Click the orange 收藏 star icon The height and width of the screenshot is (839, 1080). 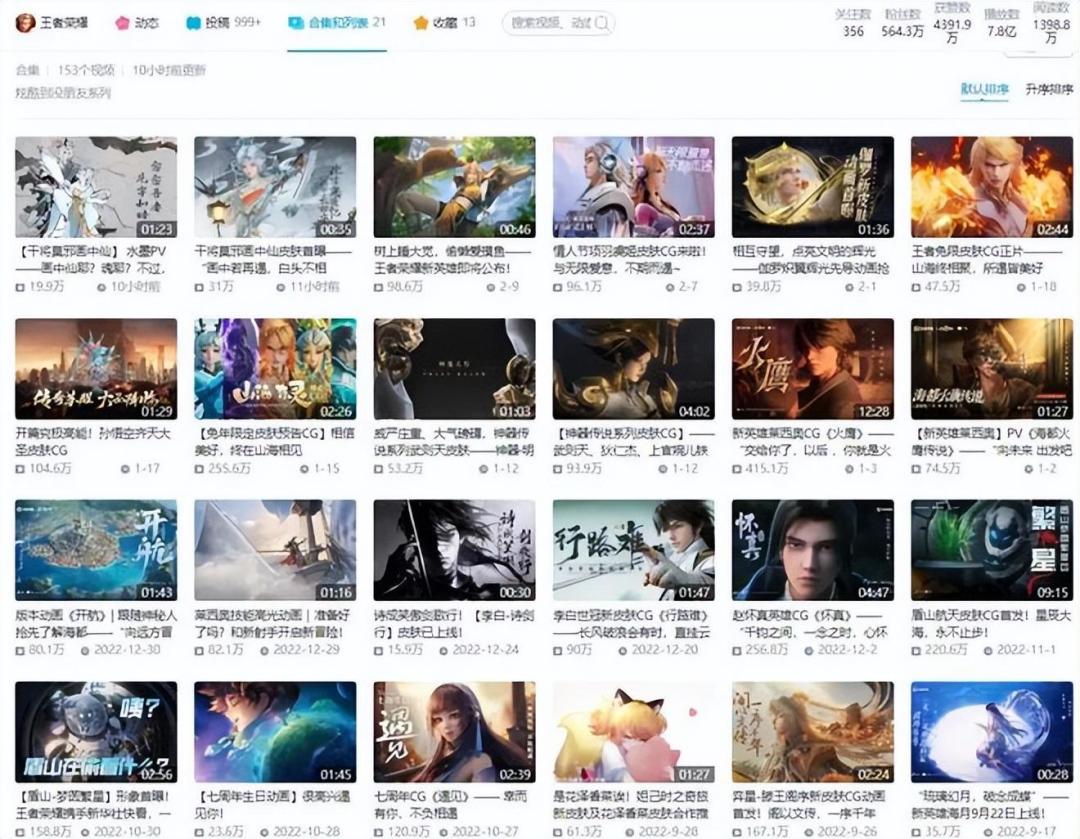tap(420, 23)
